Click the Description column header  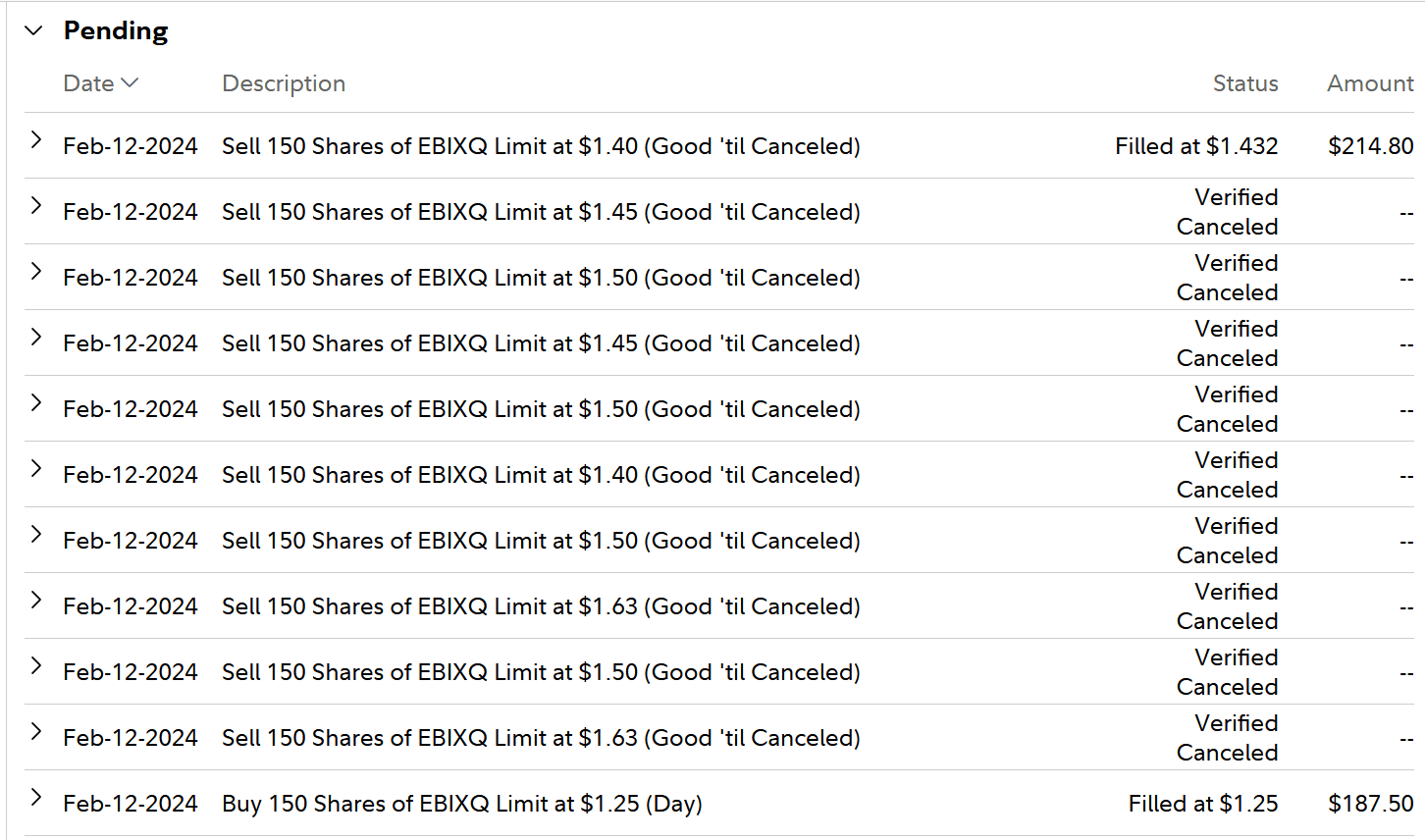pyautogui.click(x=284, y=83)
